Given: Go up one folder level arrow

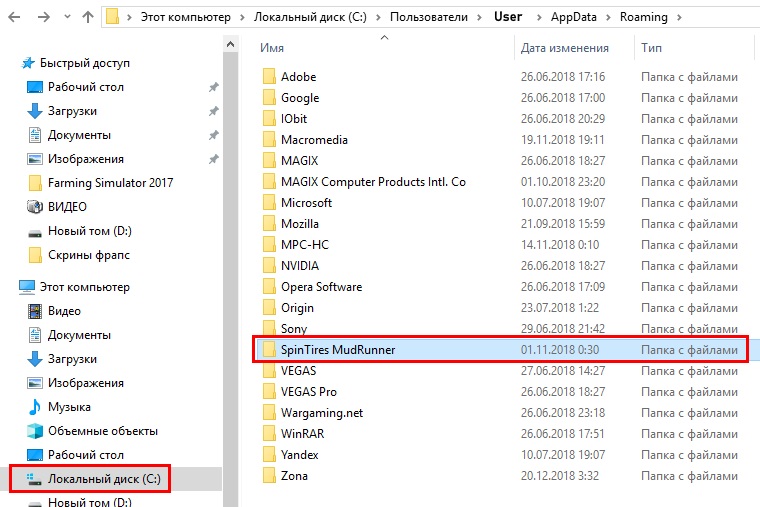Looking at the screenshot, I should (88, 17).
